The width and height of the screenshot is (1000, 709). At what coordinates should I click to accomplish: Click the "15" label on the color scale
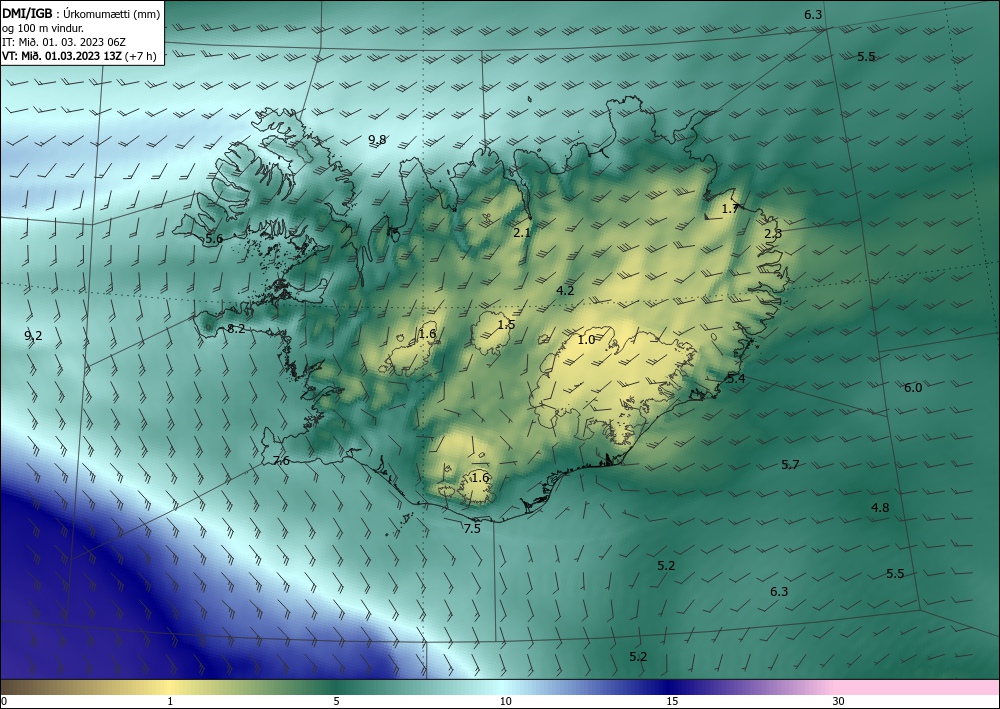[x=672, y=701]
